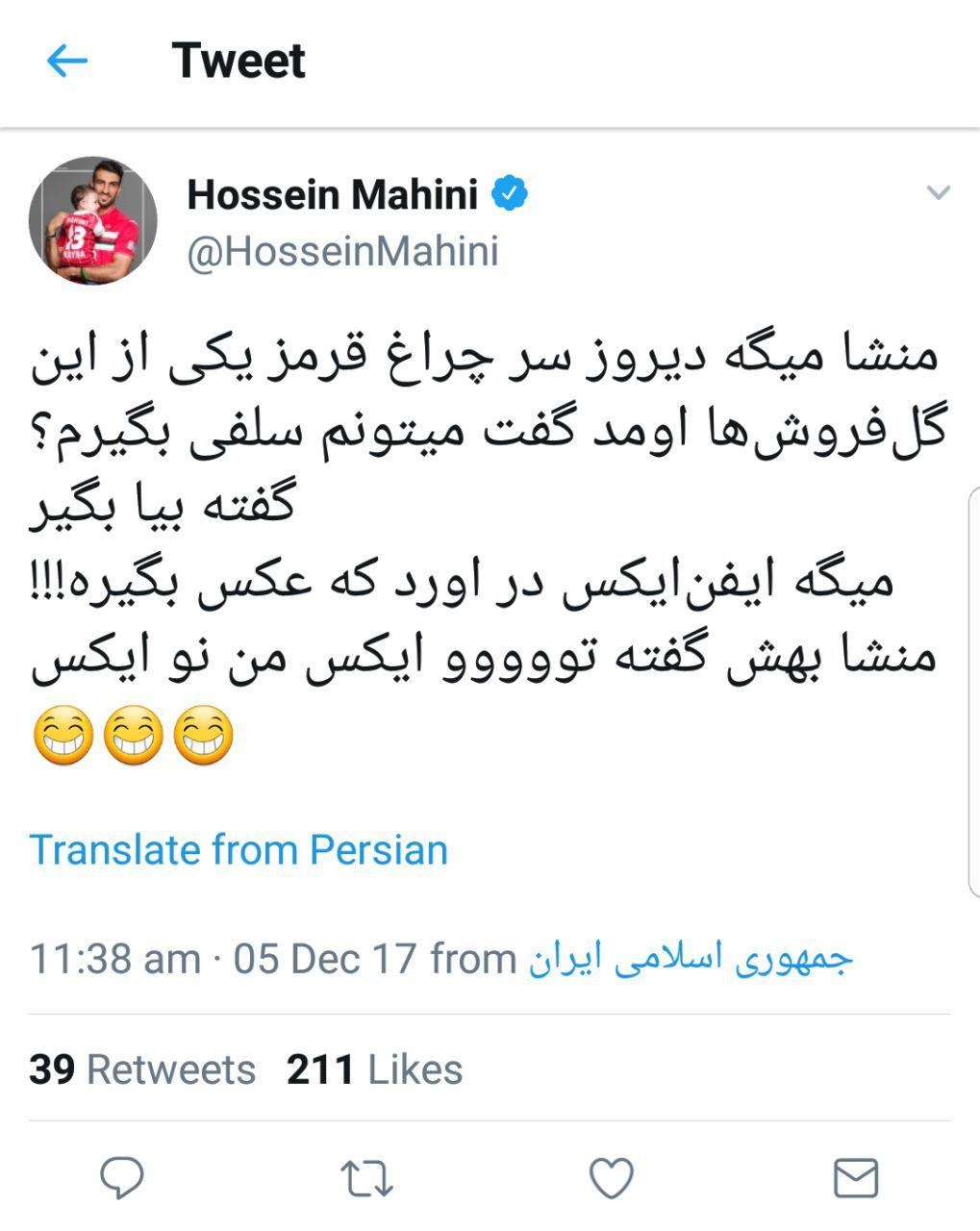The image size is (980, 1231).
Task: Open Hossein Mahini's profile picture
Action: 92,220
